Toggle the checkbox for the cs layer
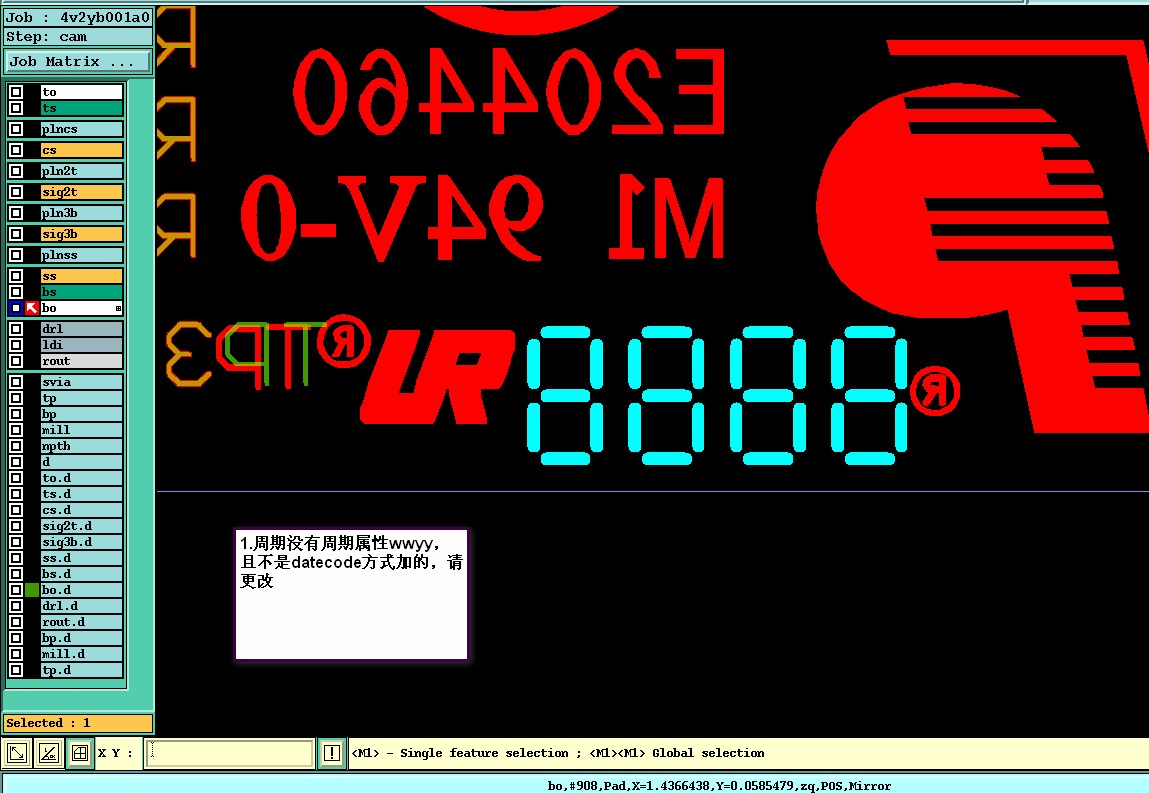Image resolution: width=1149 pixels, height=793 pixels. click(15, 150)
